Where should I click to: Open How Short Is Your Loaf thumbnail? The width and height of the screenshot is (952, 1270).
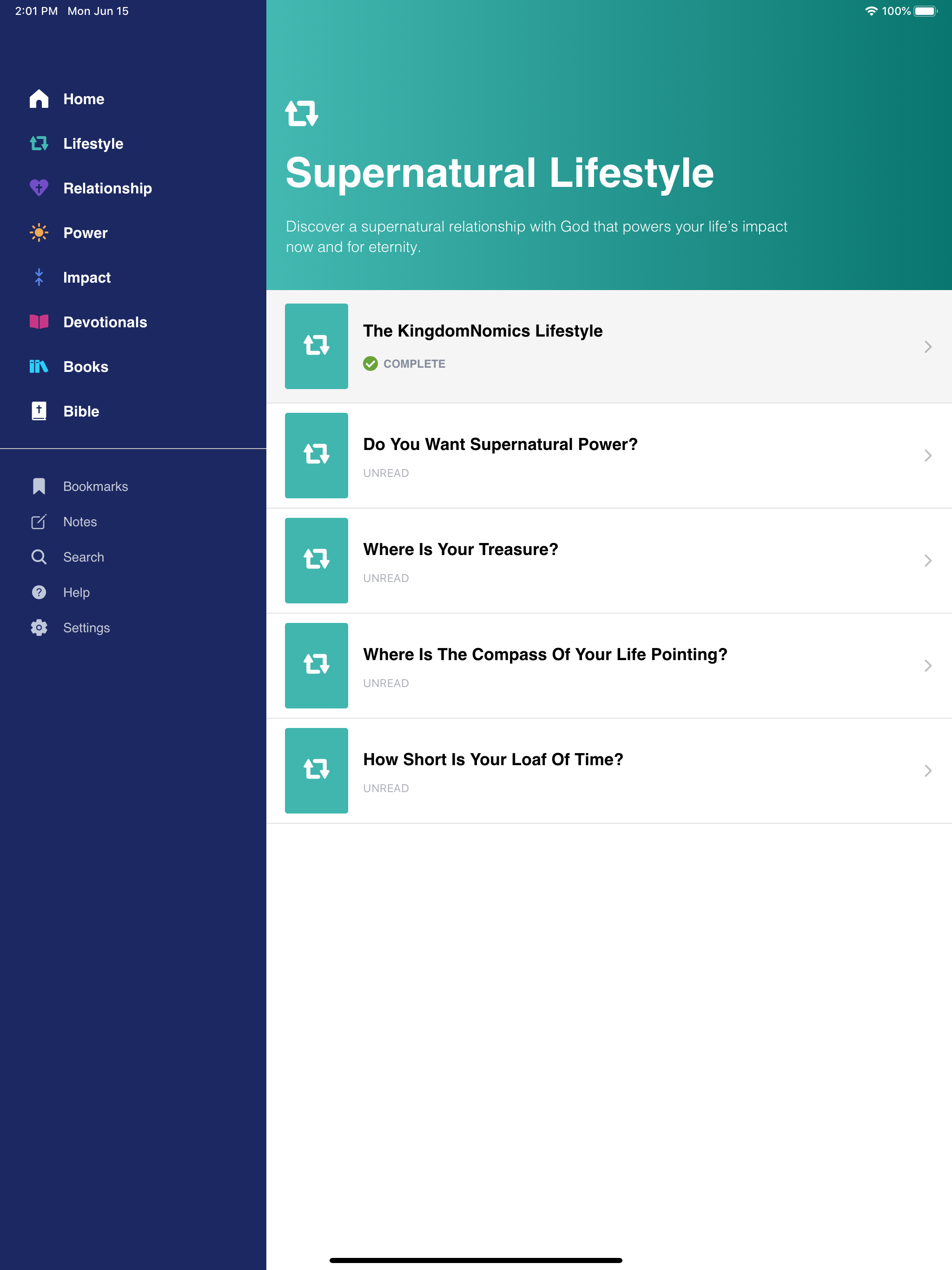click(317, 770)
